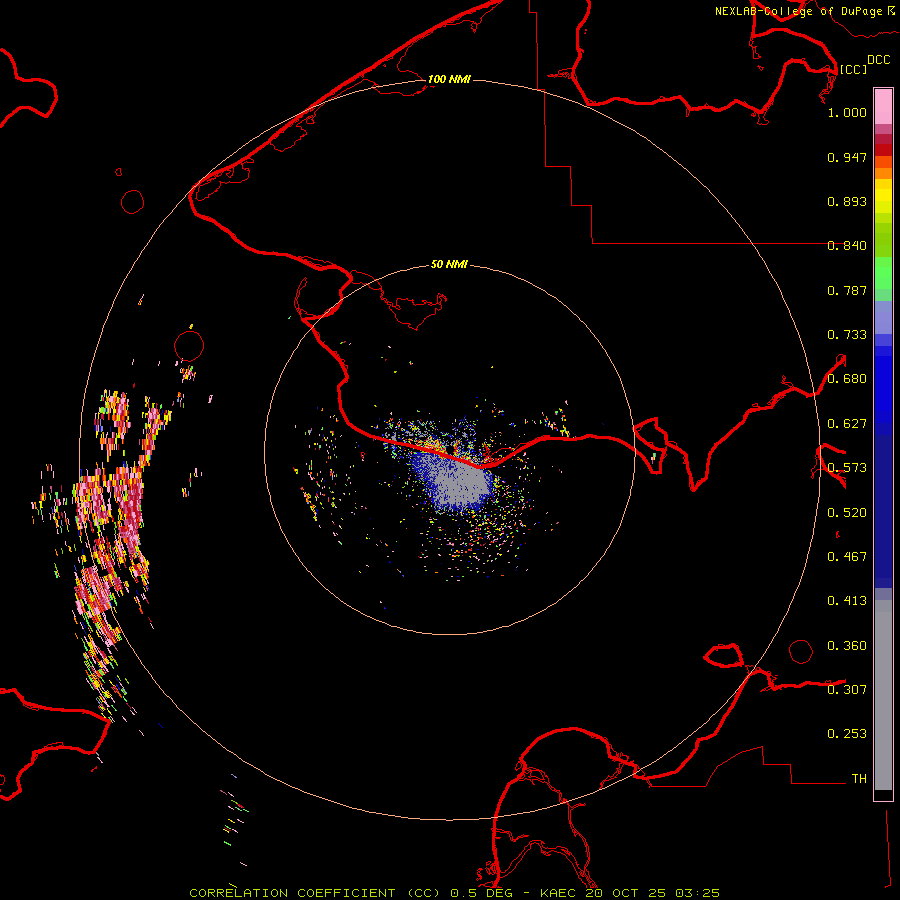Click the 0.520 scale value
The width and height of the screenshot is (900, 900).
(x=847, y=513)
